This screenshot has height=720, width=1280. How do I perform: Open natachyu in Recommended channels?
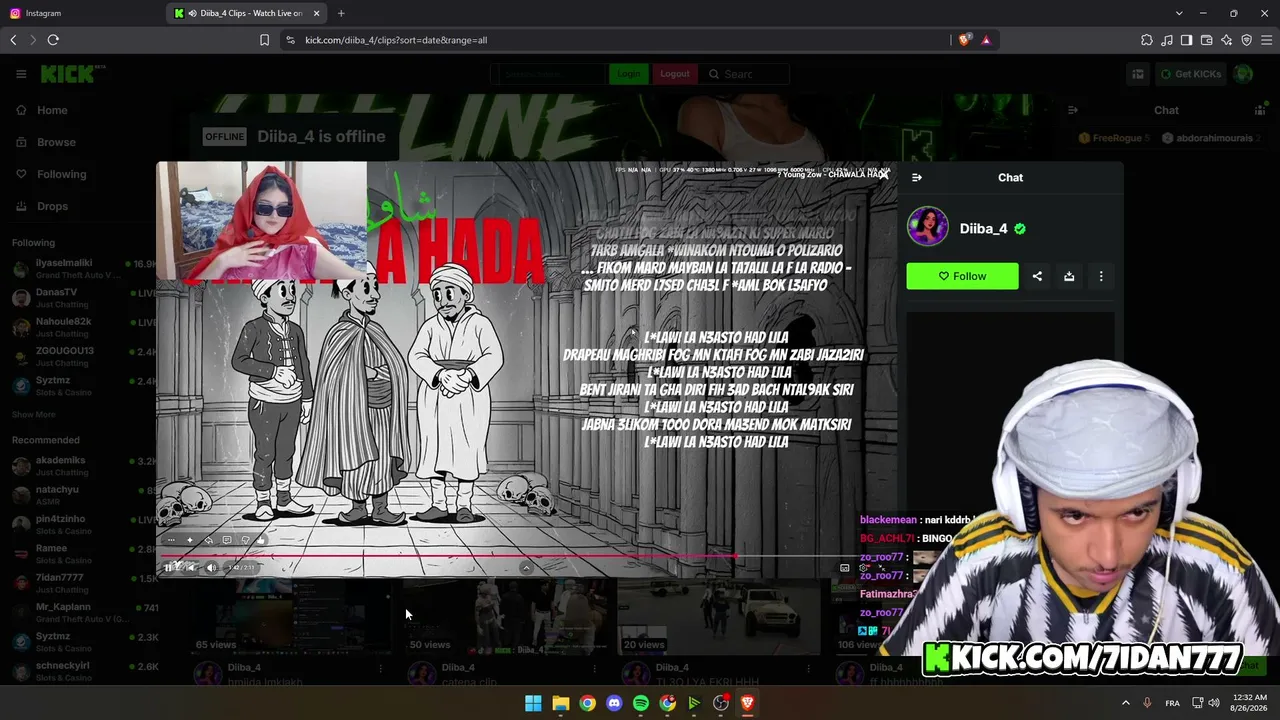[x=84, y=494]
